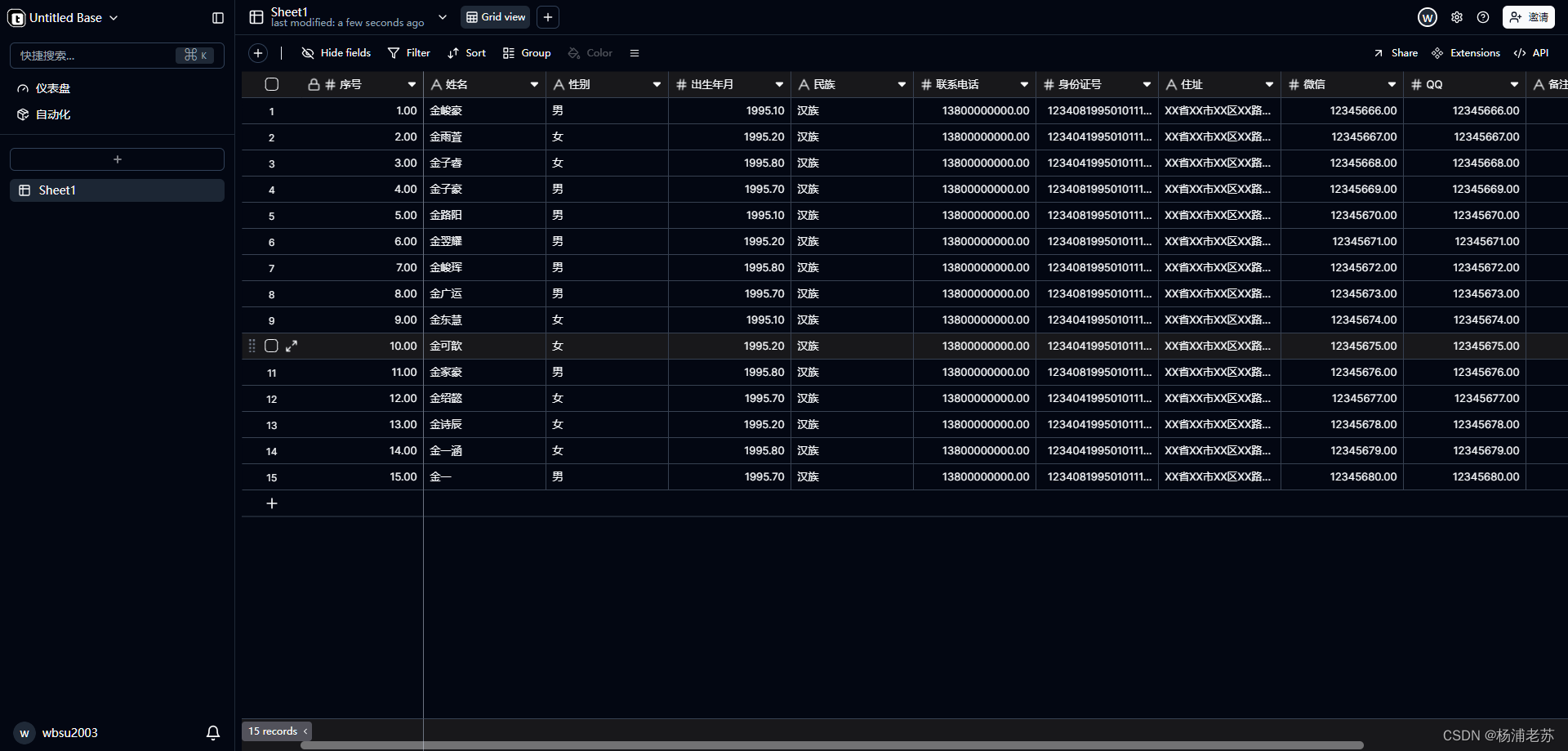Open the 民族 column dropdown arrow

point(902,84)
